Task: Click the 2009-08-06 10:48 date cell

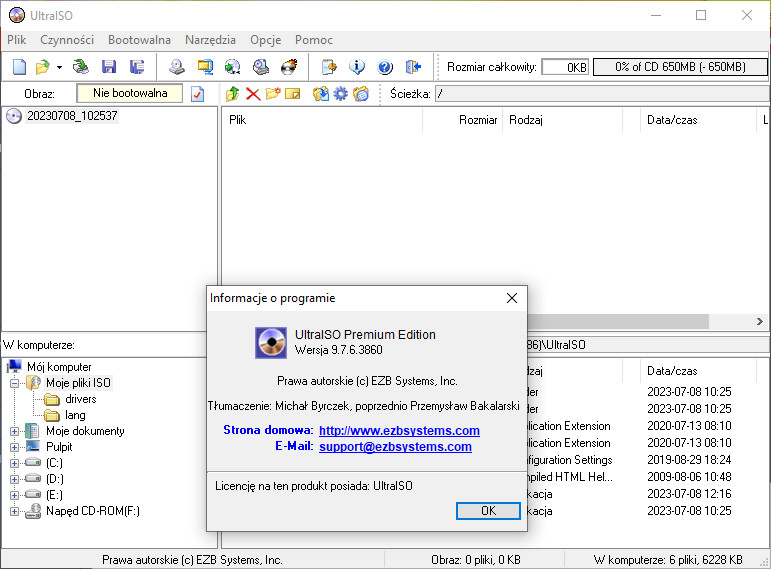Action: click(x=689, y=477)
